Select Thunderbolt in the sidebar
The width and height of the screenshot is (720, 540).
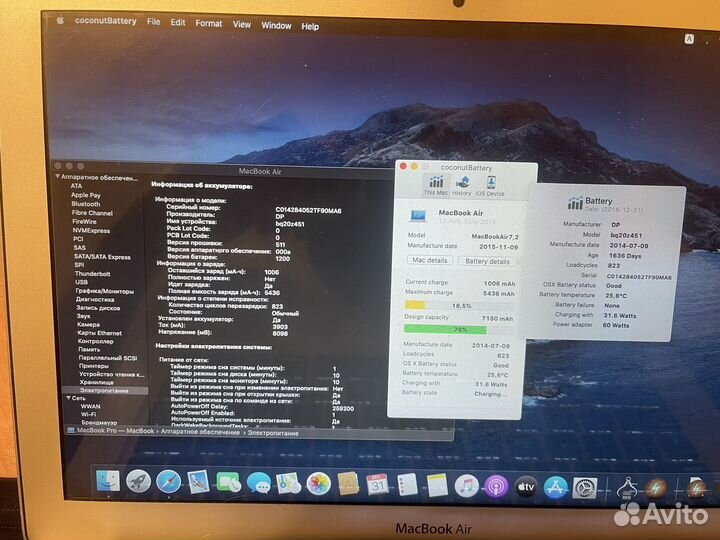click(92, 274)
